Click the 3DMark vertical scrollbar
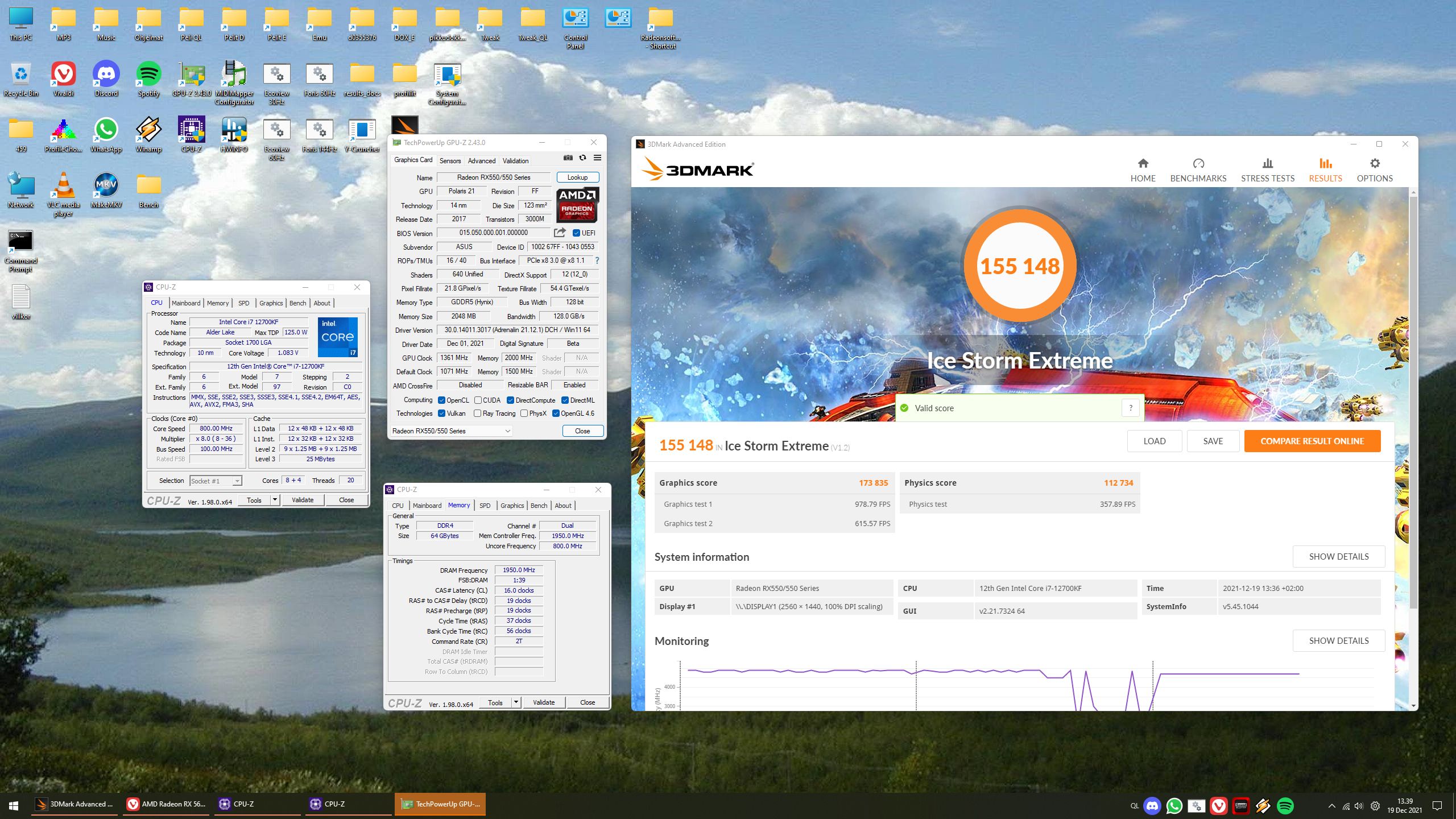 1413,404
